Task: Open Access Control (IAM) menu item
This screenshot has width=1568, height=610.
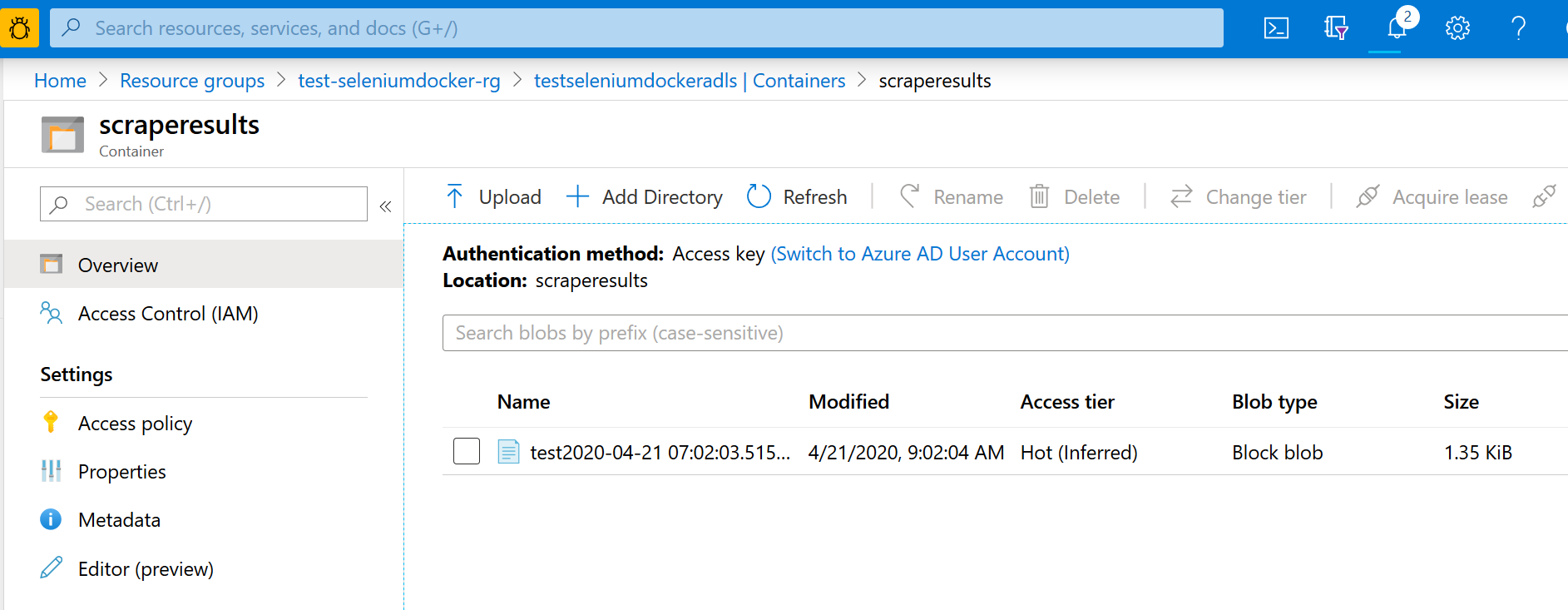Action: coord(167,314)
